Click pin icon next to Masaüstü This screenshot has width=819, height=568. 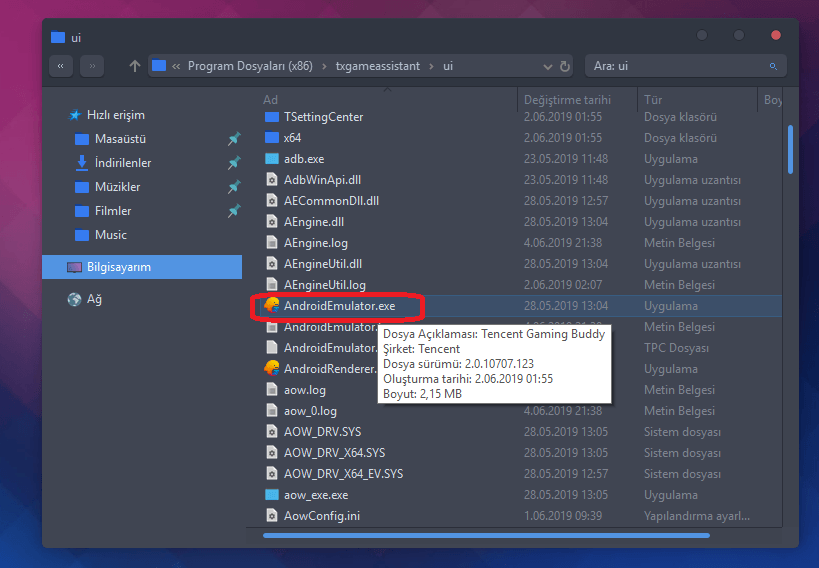234,139
